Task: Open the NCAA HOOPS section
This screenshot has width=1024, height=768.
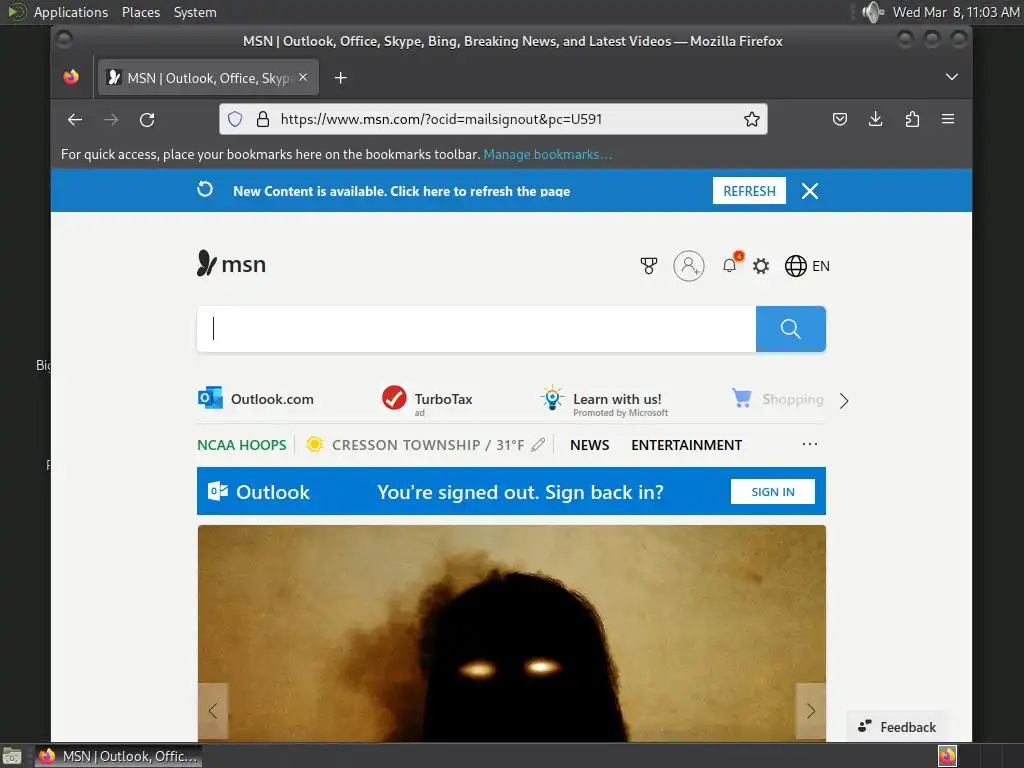Action: coord(242,445)
